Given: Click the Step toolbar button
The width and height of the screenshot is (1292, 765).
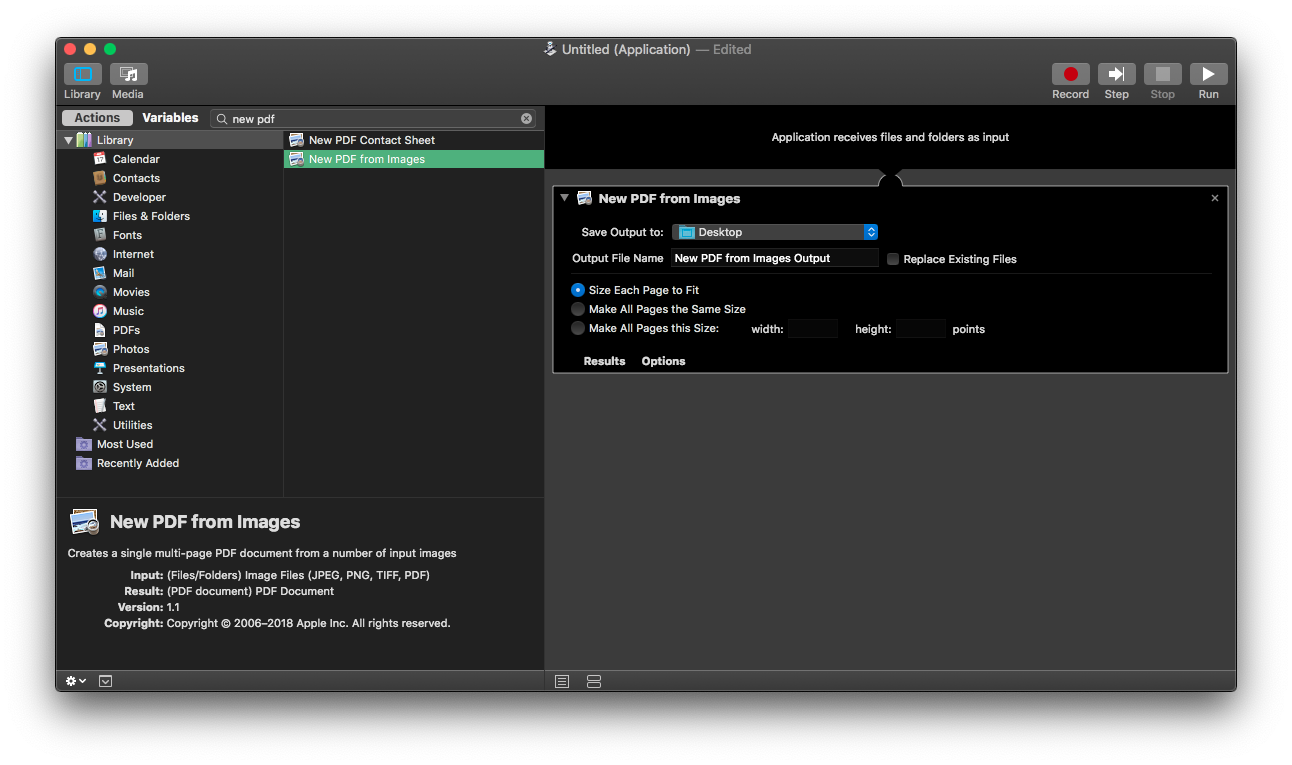Looking at the screenshot, I should pyautogui.click(x=1116, y=74).
